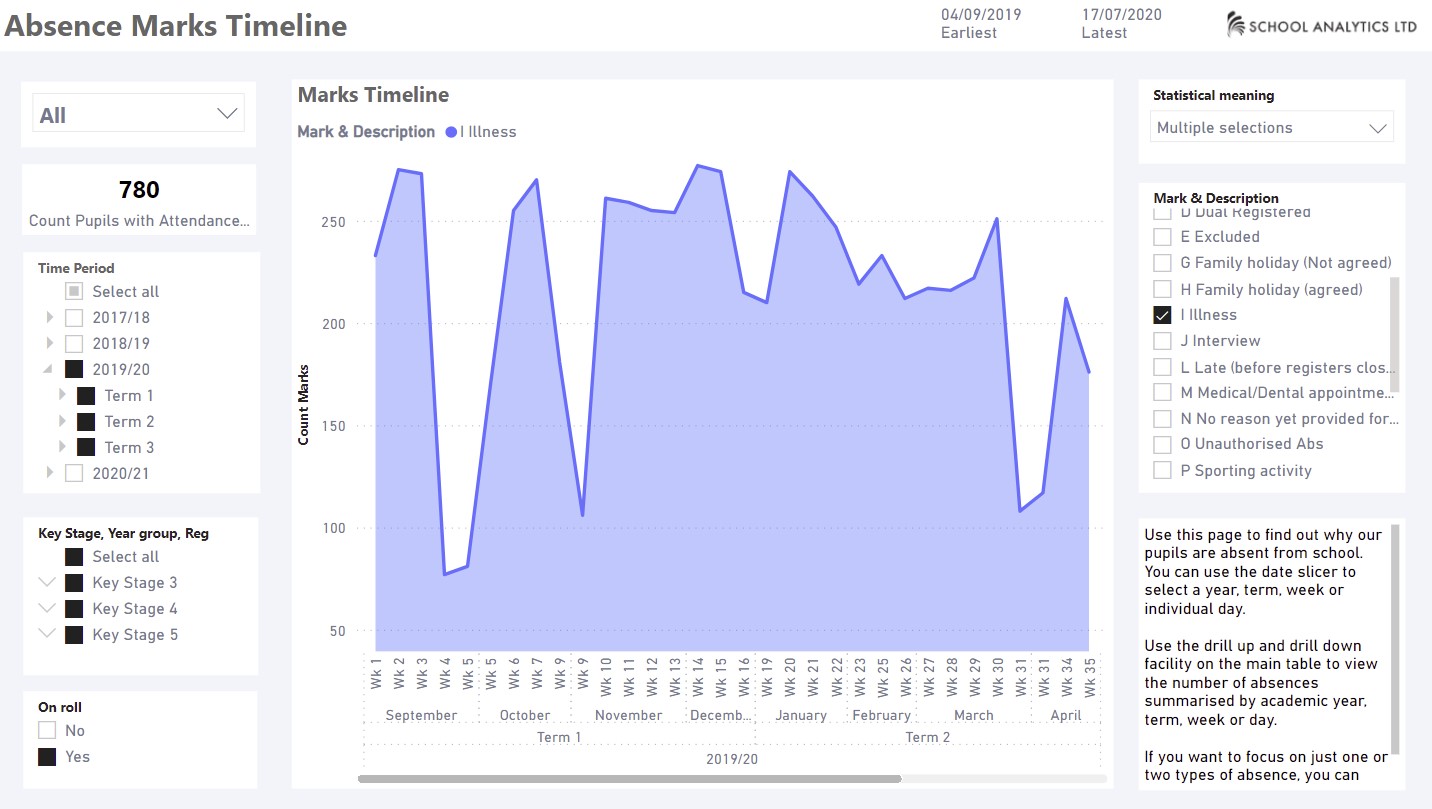Expand the 2017/18 time period
The height and width of the screenshot is (809, 1432).
(x=50, y=317)
